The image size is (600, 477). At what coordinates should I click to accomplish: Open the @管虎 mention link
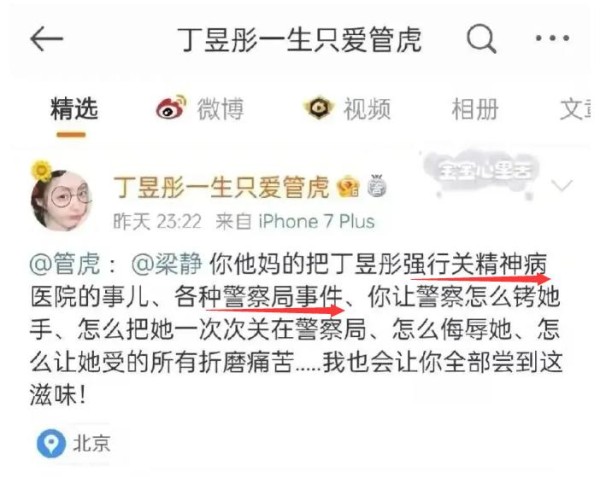click(65, 264)
